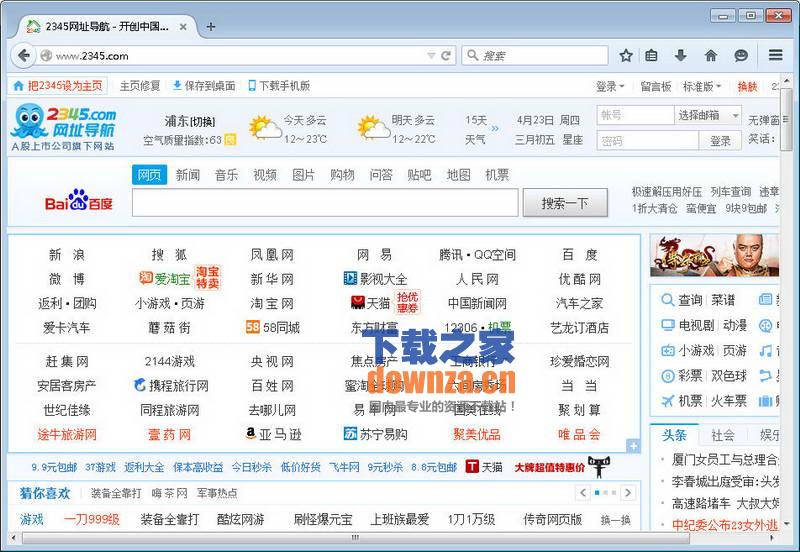The width and height of the screenshot is (800, 552).
Task: Expand 15天天气 forecast arrow
Action: [494, 128]
